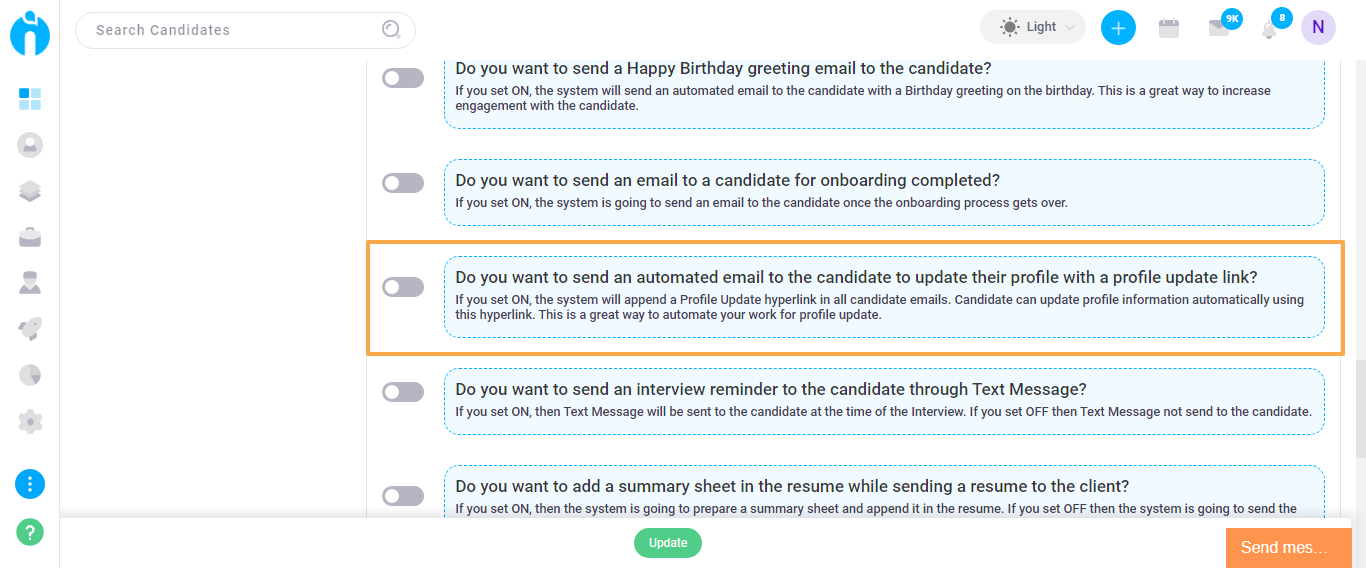Image resolution: width=1366 pixels, height=568 pixels.
Task: Open the briefcase jobs icon
Action: pyautogui.click(x=30, y=237)
